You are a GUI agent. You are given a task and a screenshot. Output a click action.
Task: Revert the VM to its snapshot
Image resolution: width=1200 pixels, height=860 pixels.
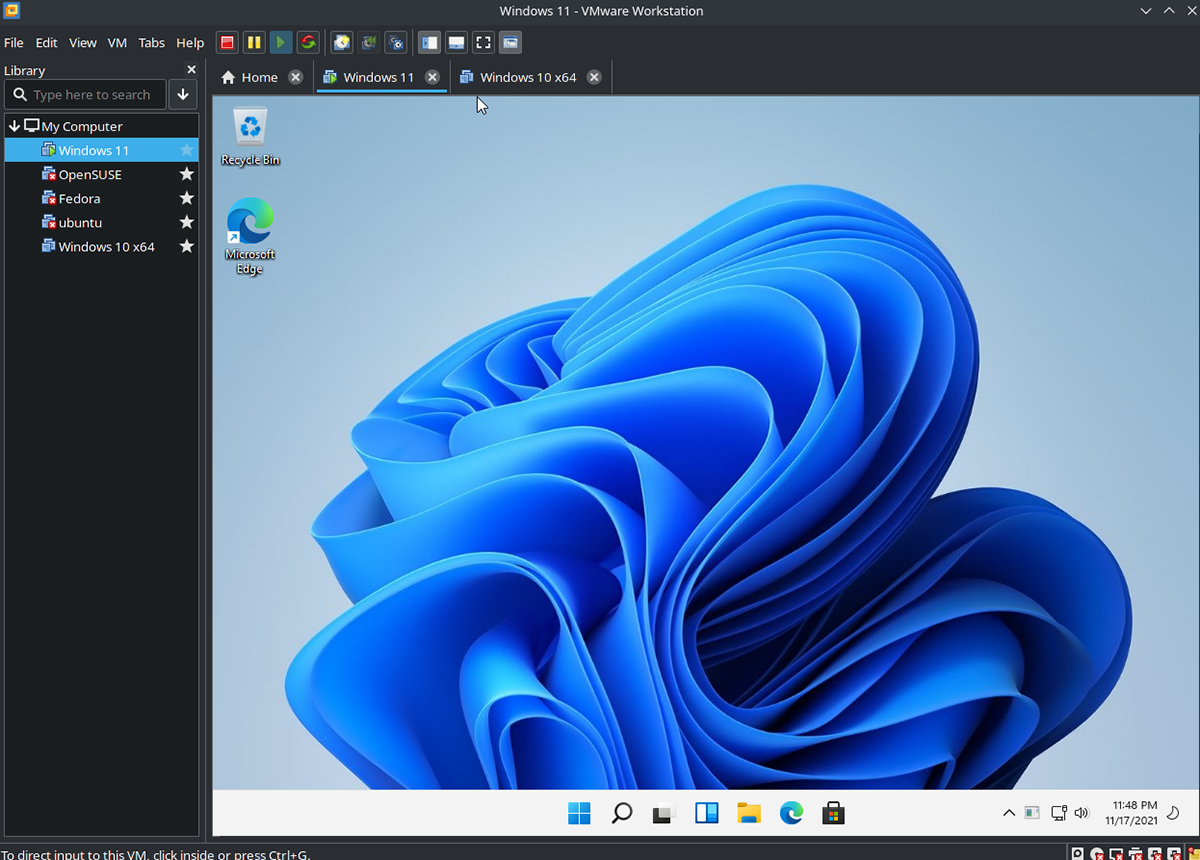[x=368, y=42]
